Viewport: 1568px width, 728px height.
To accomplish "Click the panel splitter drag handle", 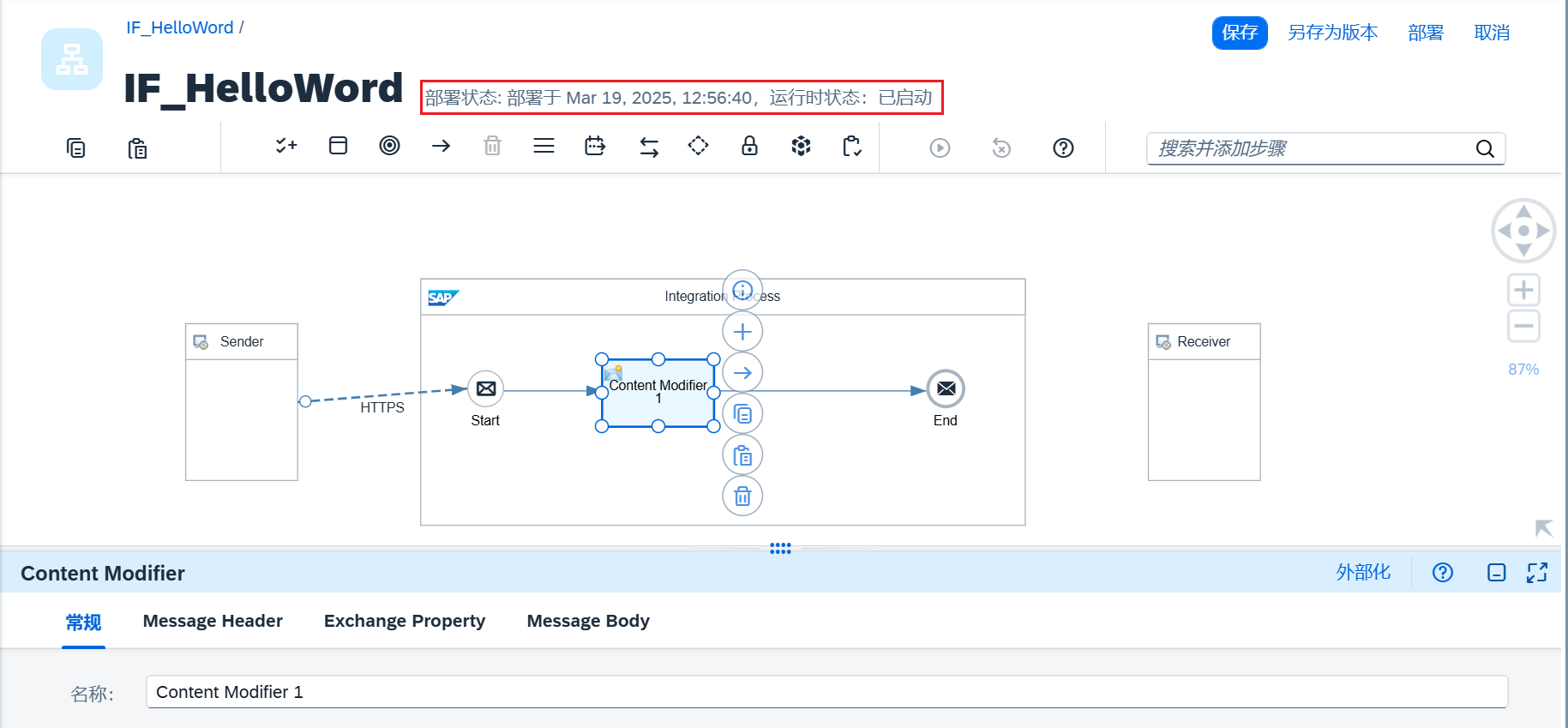I will [780, 548].
